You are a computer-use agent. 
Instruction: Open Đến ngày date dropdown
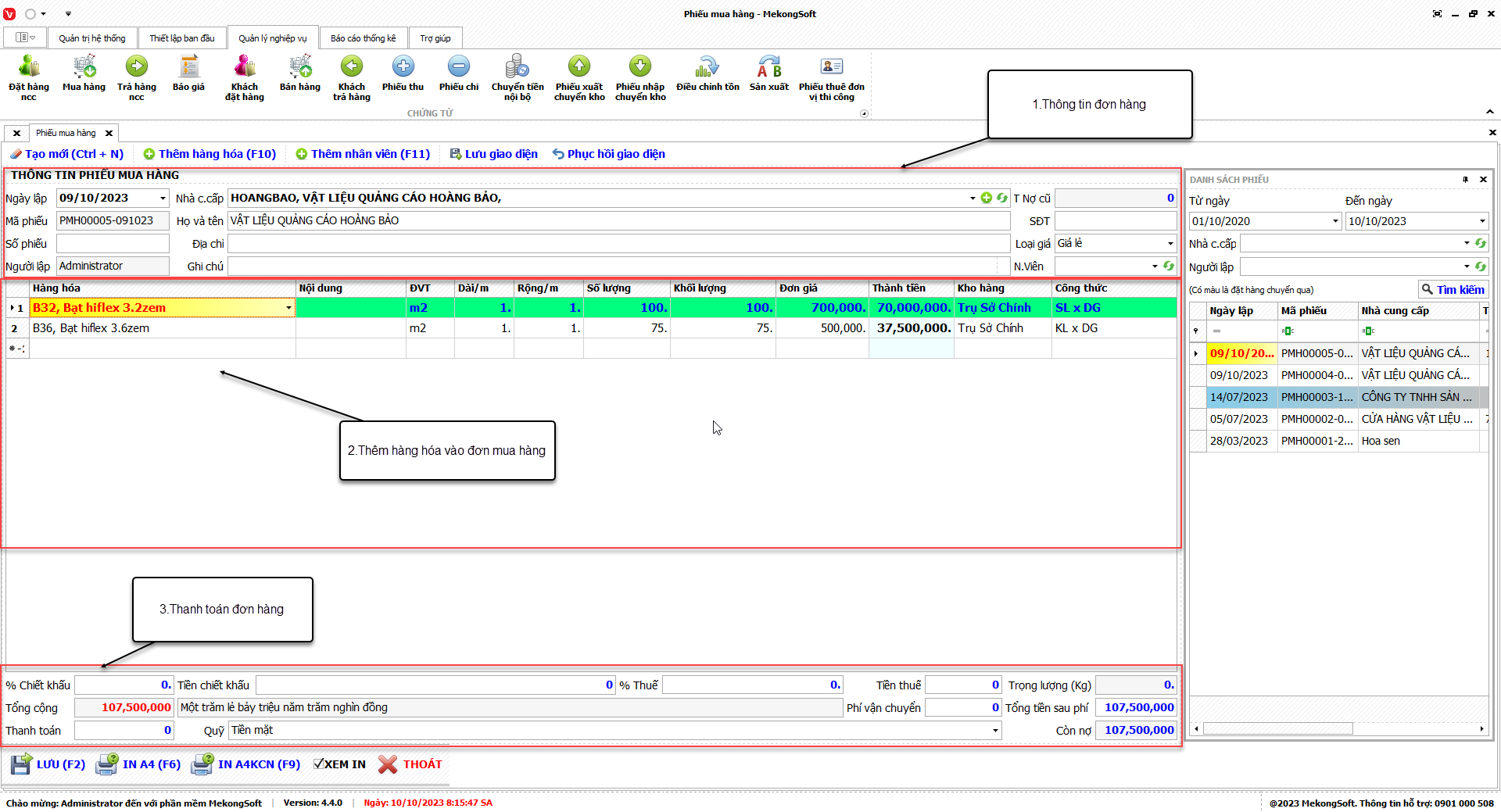click(x=1482, y=221)
